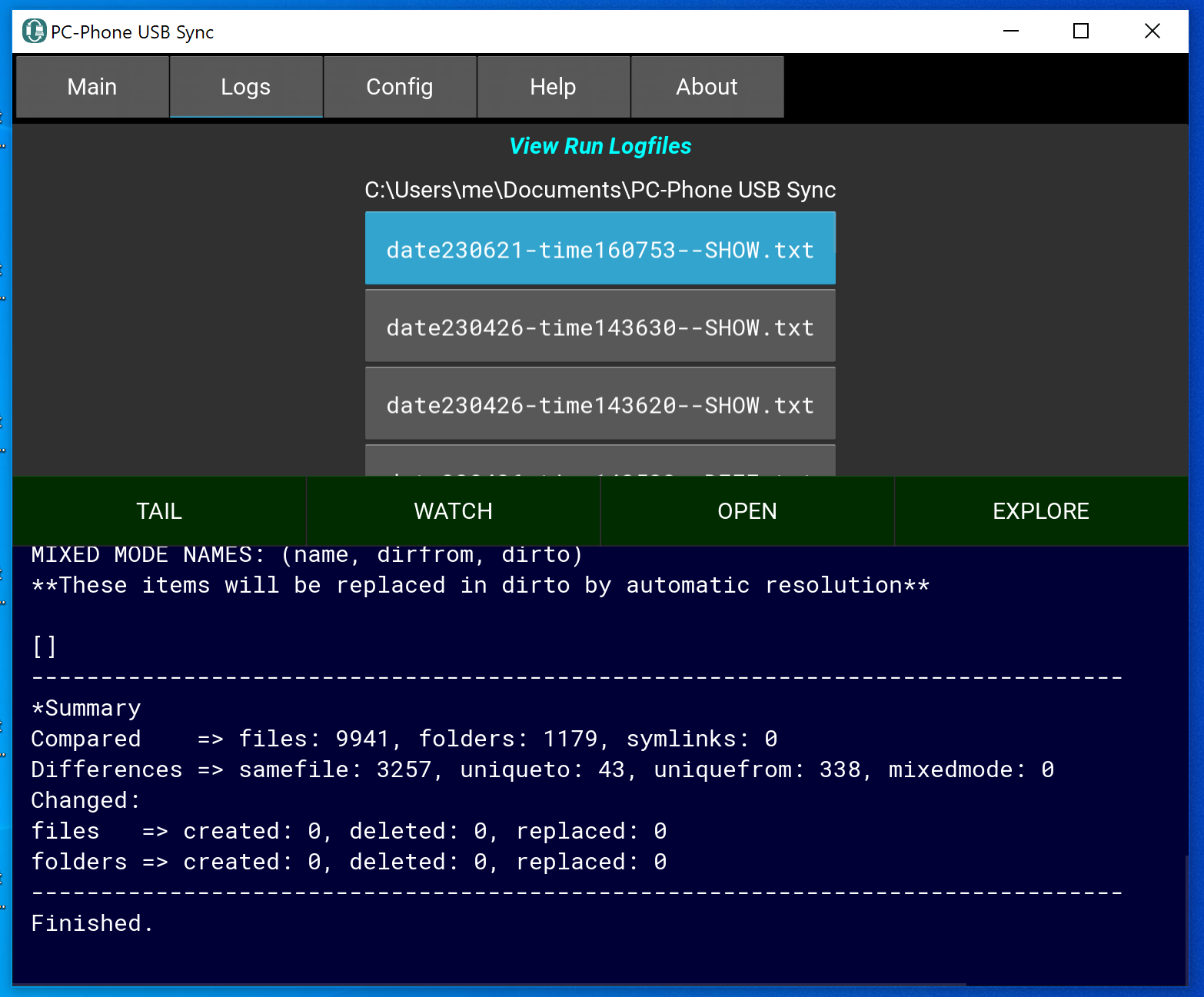The image size is (1204, 997).
Task: Maximize the PC-Phone USB Sync window
Action: pos(1081,32)
